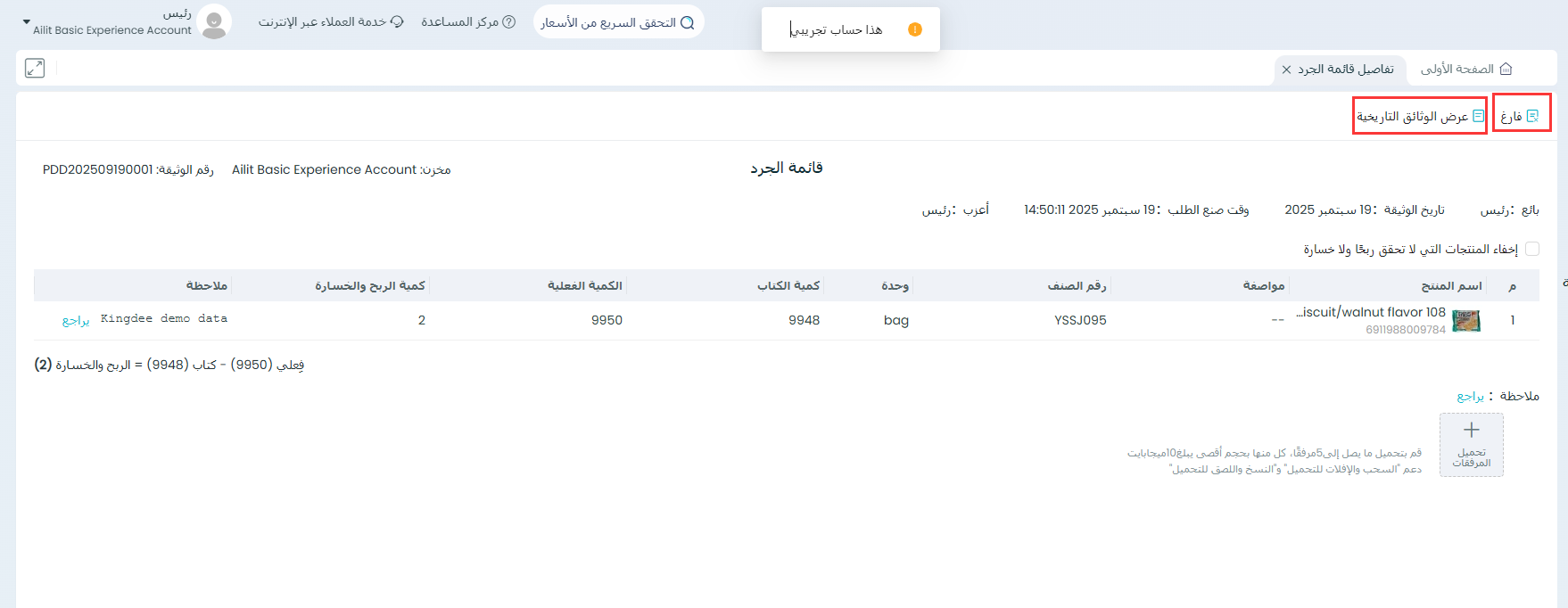Open the walnut flavor biscuit product thumbnail

click(1466, 320)
